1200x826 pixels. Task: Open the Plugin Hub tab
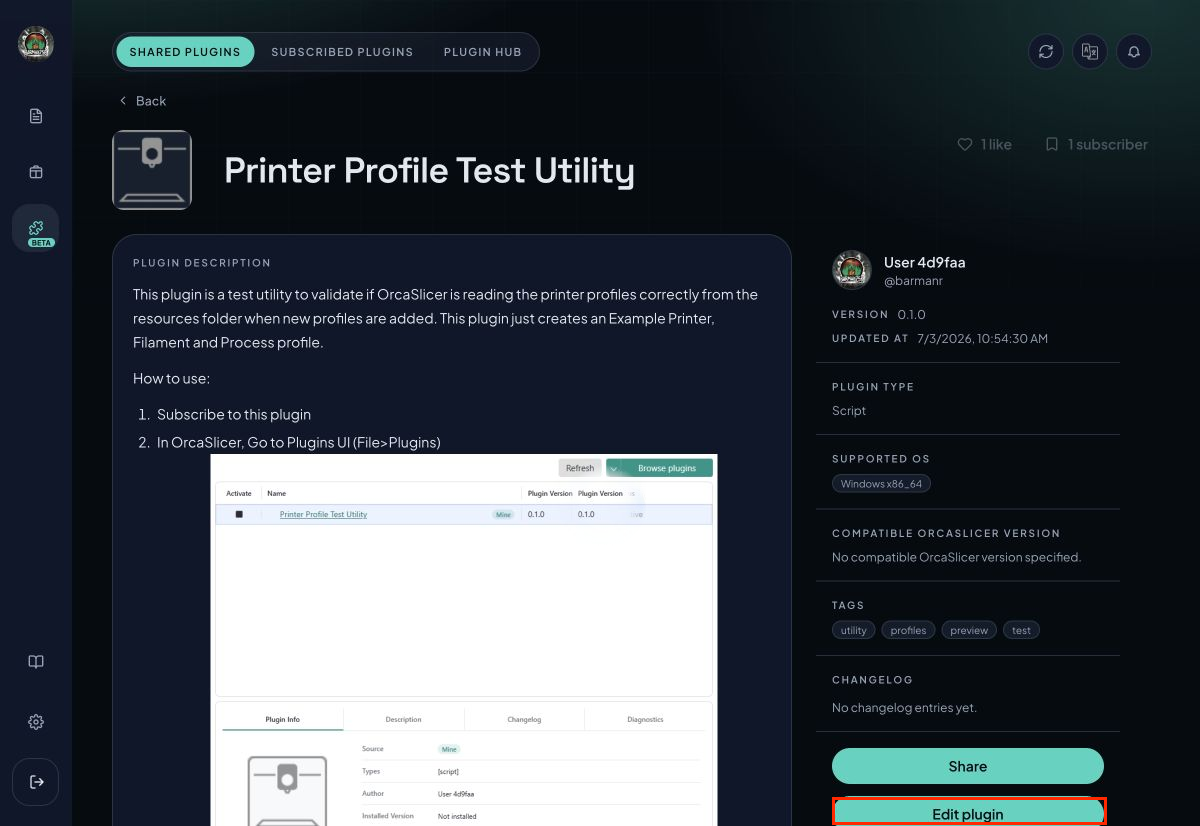483,52
